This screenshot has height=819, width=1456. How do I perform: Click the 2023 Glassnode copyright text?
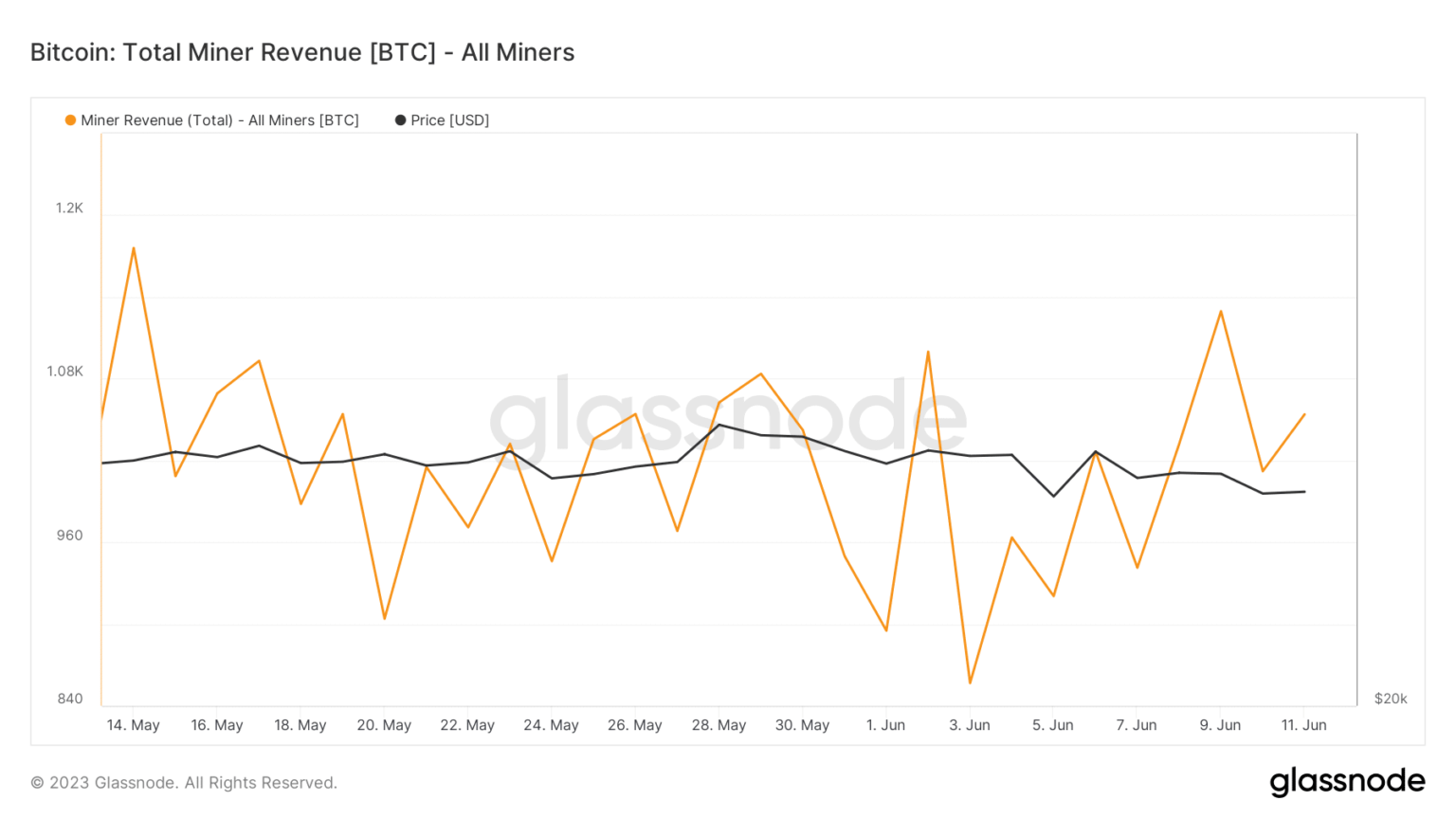(184, 783)
